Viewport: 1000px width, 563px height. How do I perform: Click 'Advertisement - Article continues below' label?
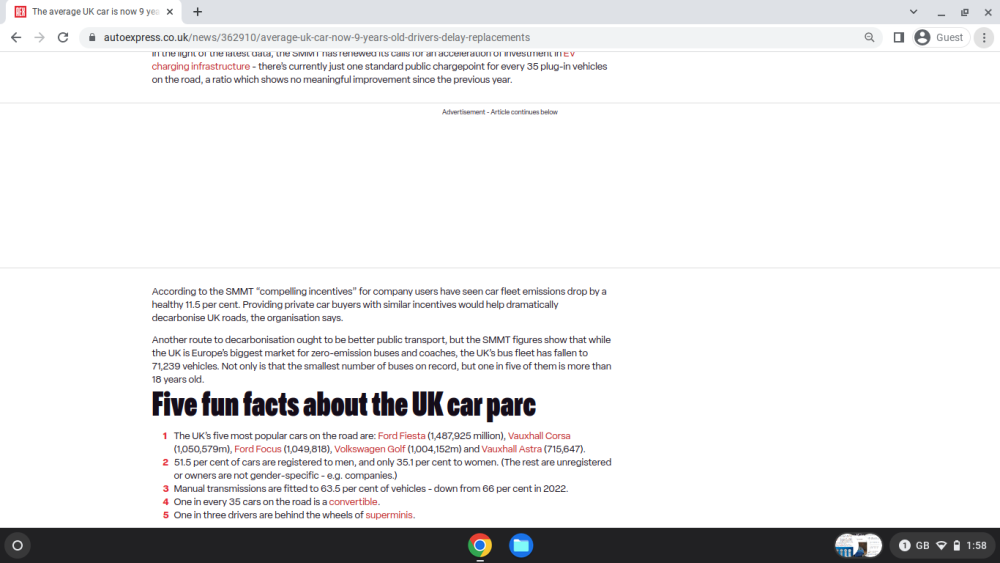[x=499, y=112]
